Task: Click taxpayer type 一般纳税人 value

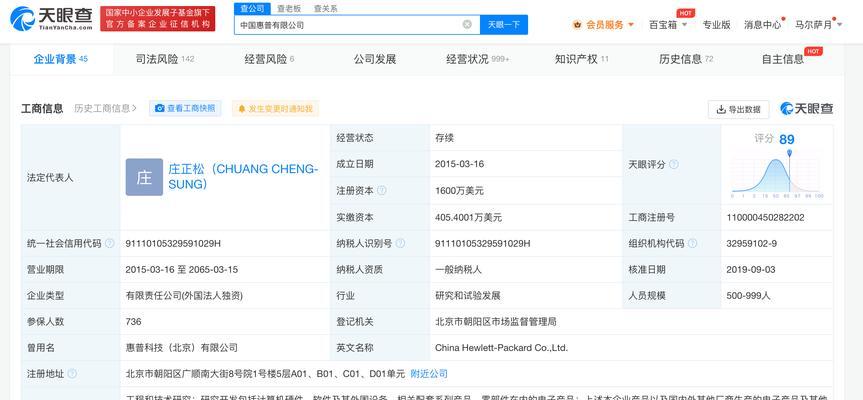Action: pos(458,270)
